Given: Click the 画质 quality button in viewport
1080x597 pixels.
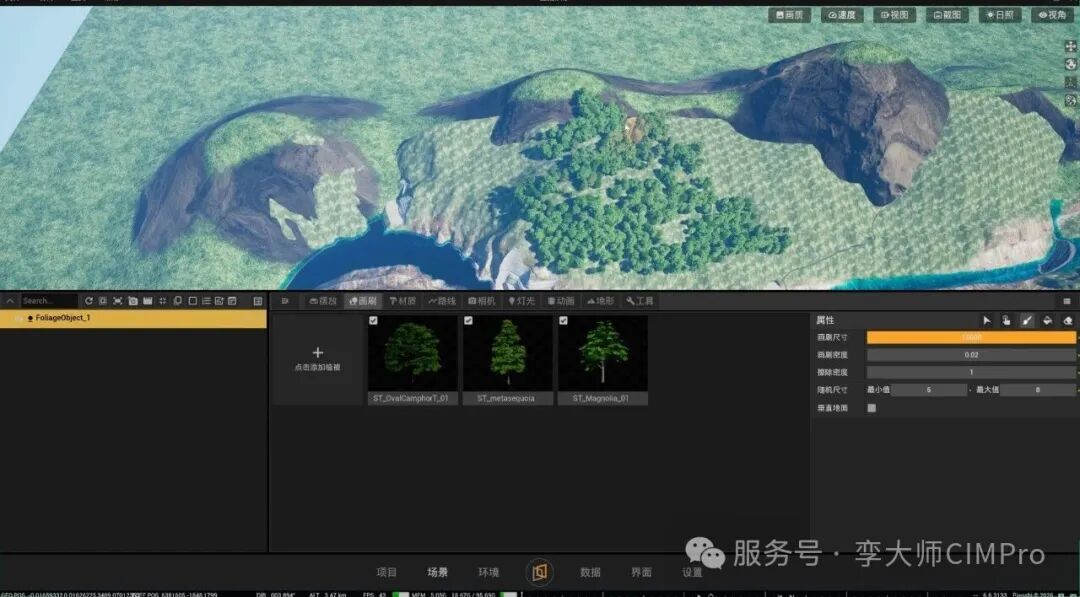Looking at the screenshot, I should (x=789, y=15).
